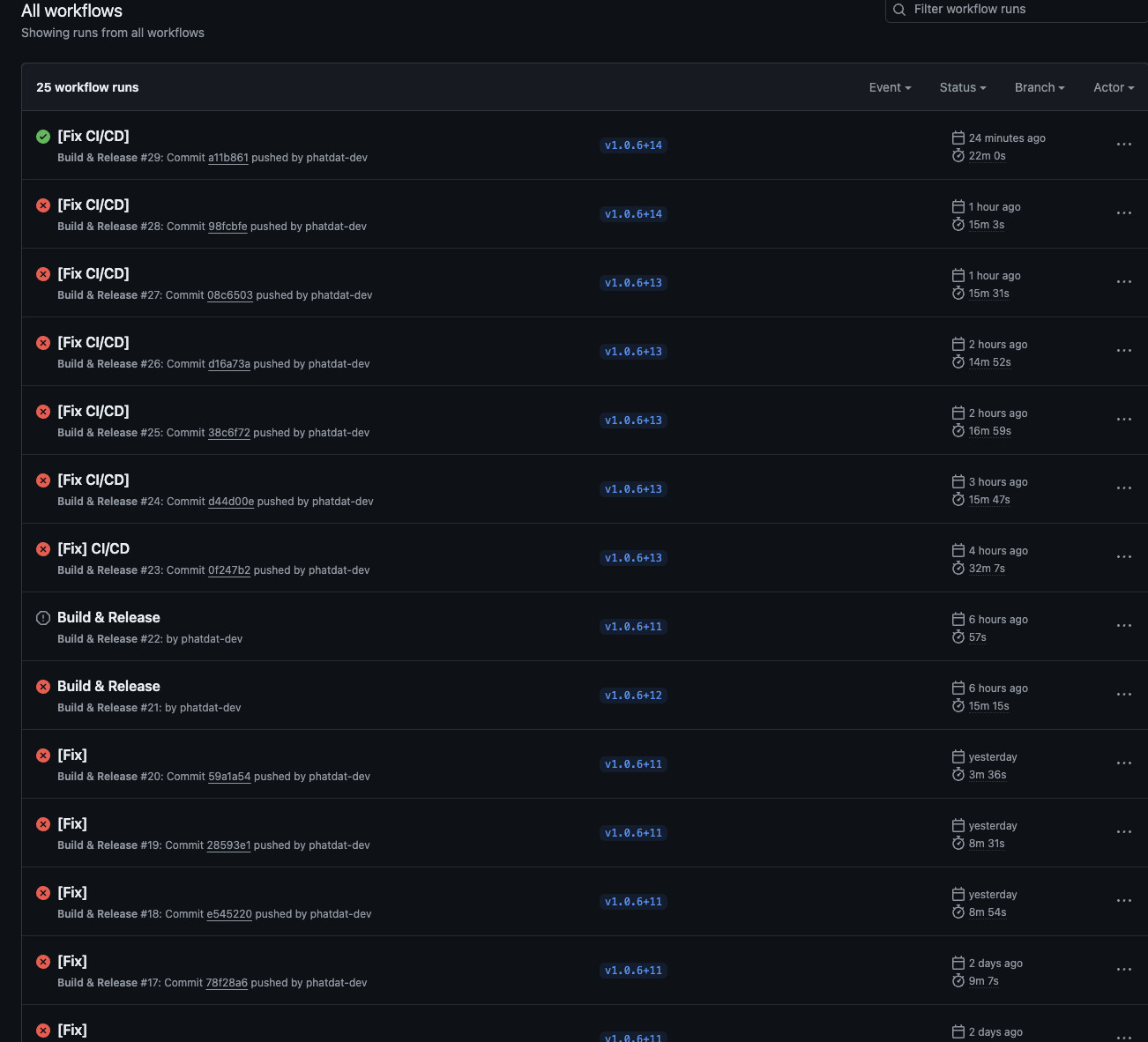Expand the Event filter dropdown
Image resolution: width=1148 pixels, height=1042 pixels.
[x=890, y=87]
